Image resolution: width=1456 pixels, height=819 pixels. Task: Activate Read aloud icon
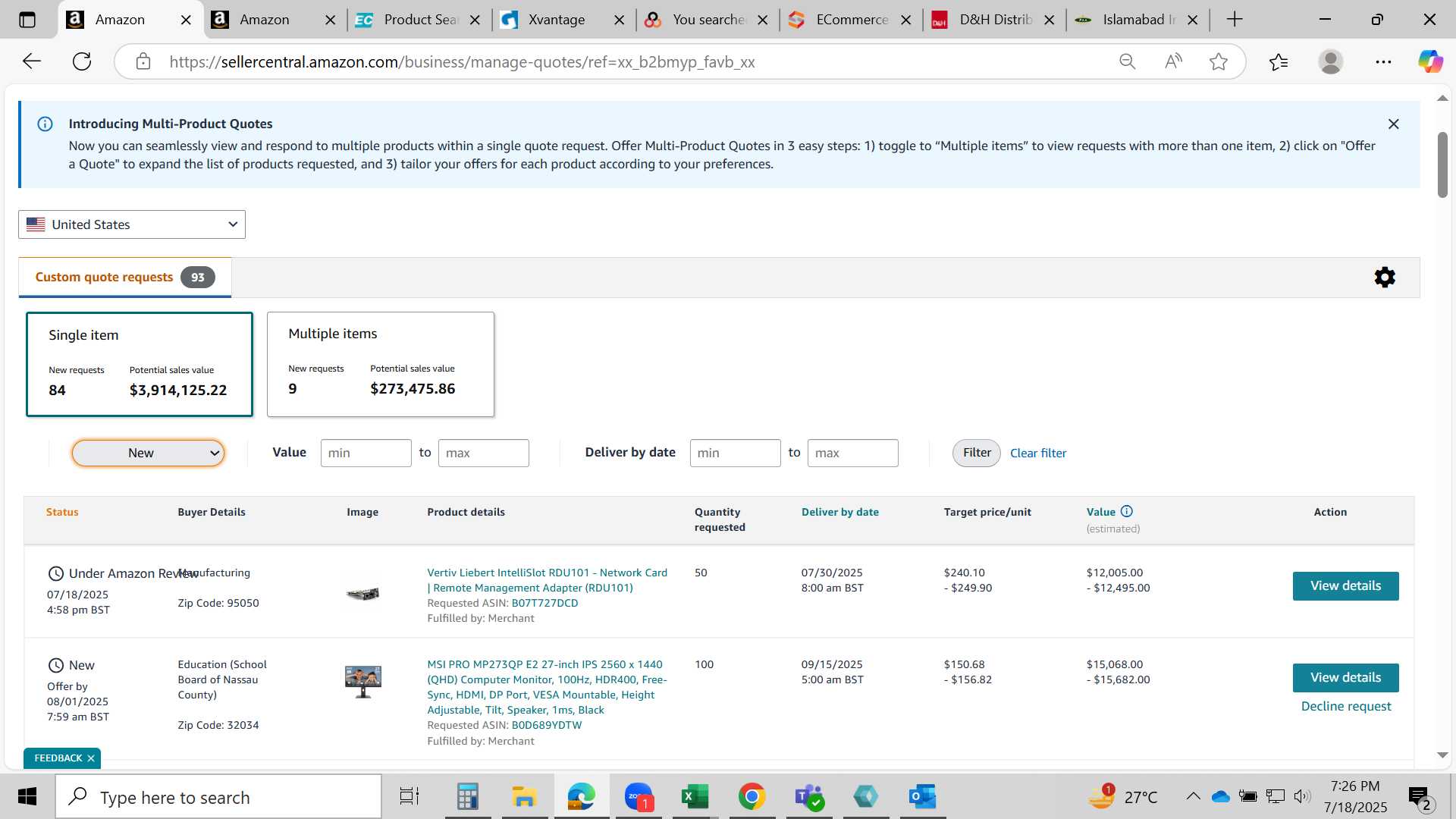(x=1173, y=61)
